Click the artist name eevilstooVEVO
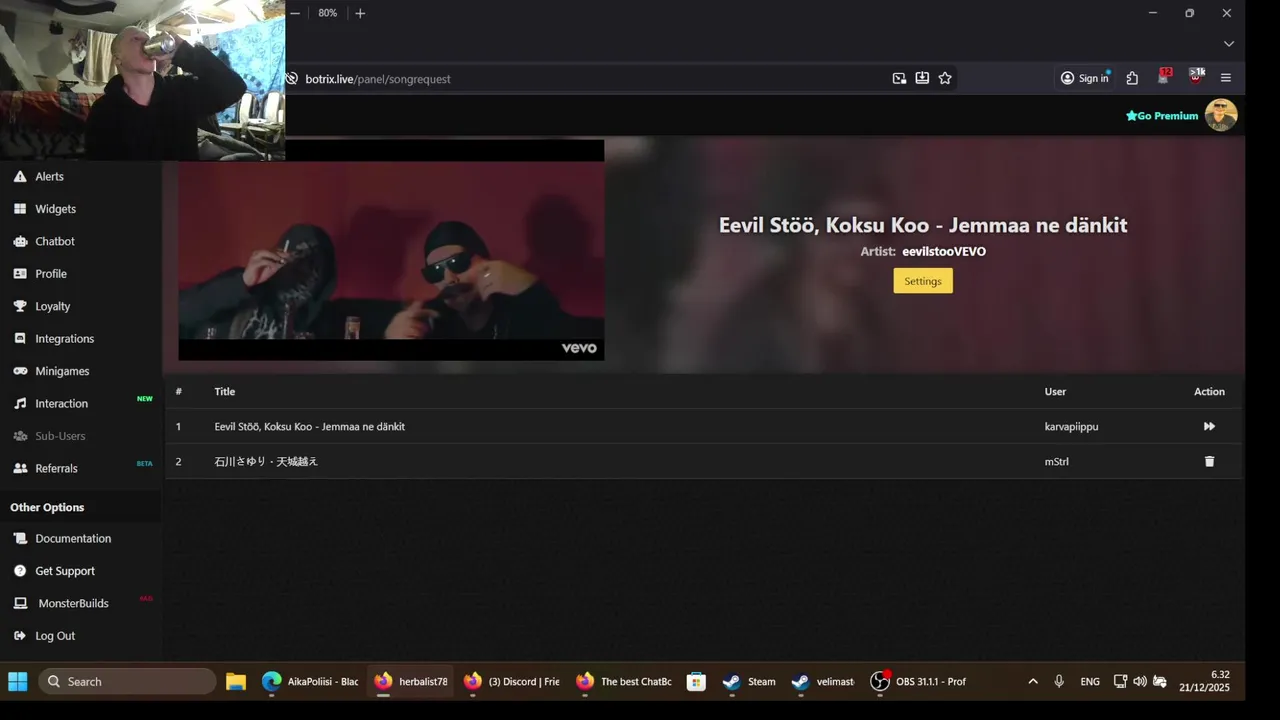The width and height of the screenshot is (1280, 720). pos(944,251)
